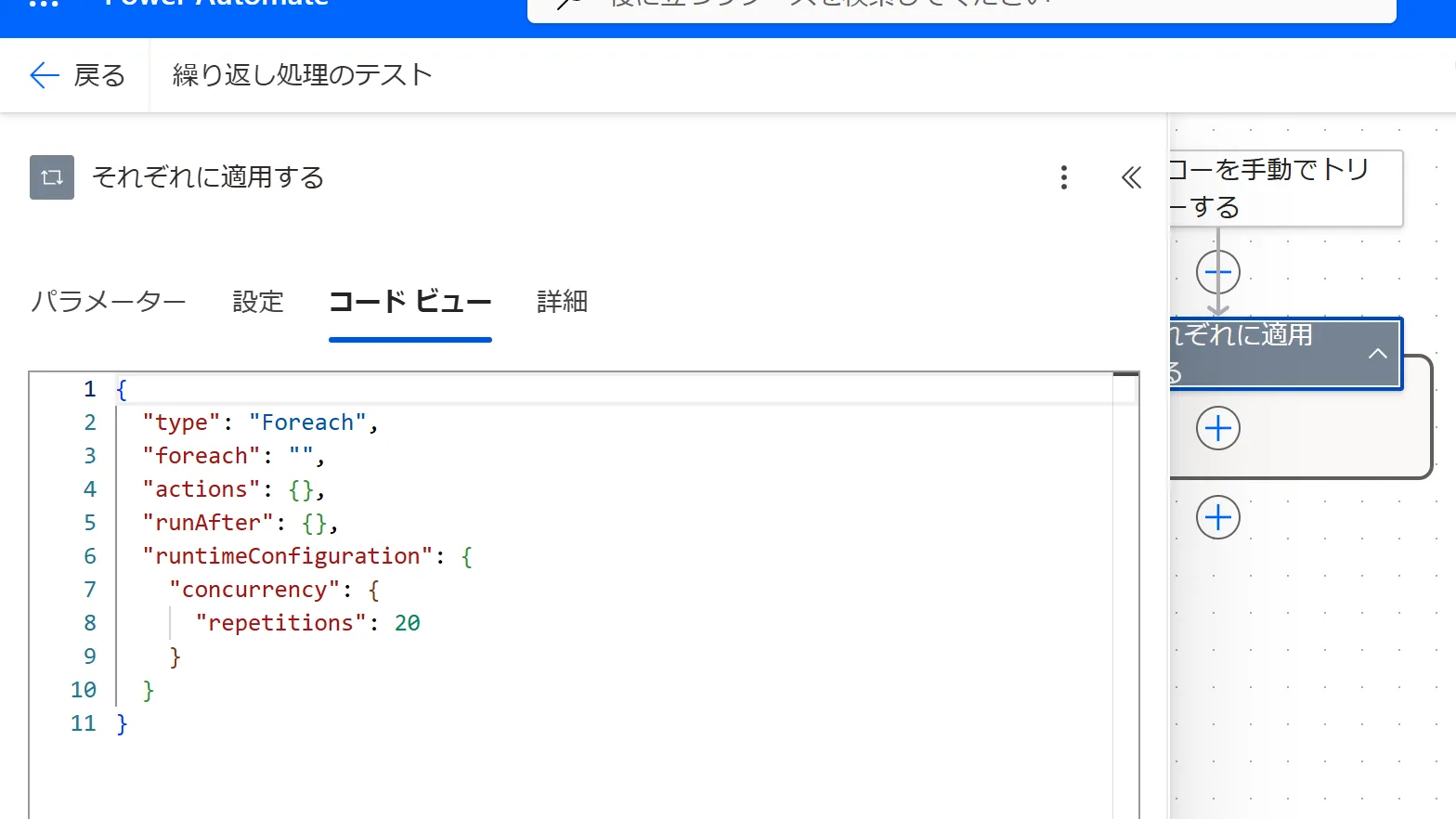
Task: Click the back arrow icon
Action: coord(45,75)
